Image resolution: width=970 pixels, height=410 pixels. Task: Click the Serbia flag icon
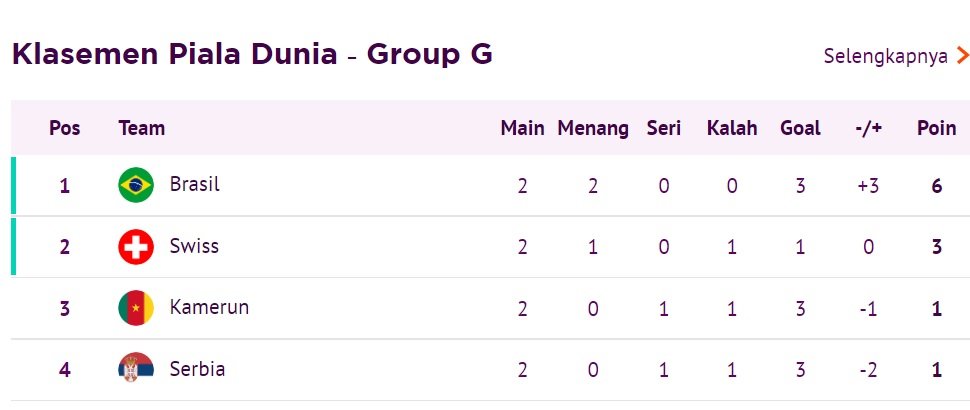(x=136, y=369)
